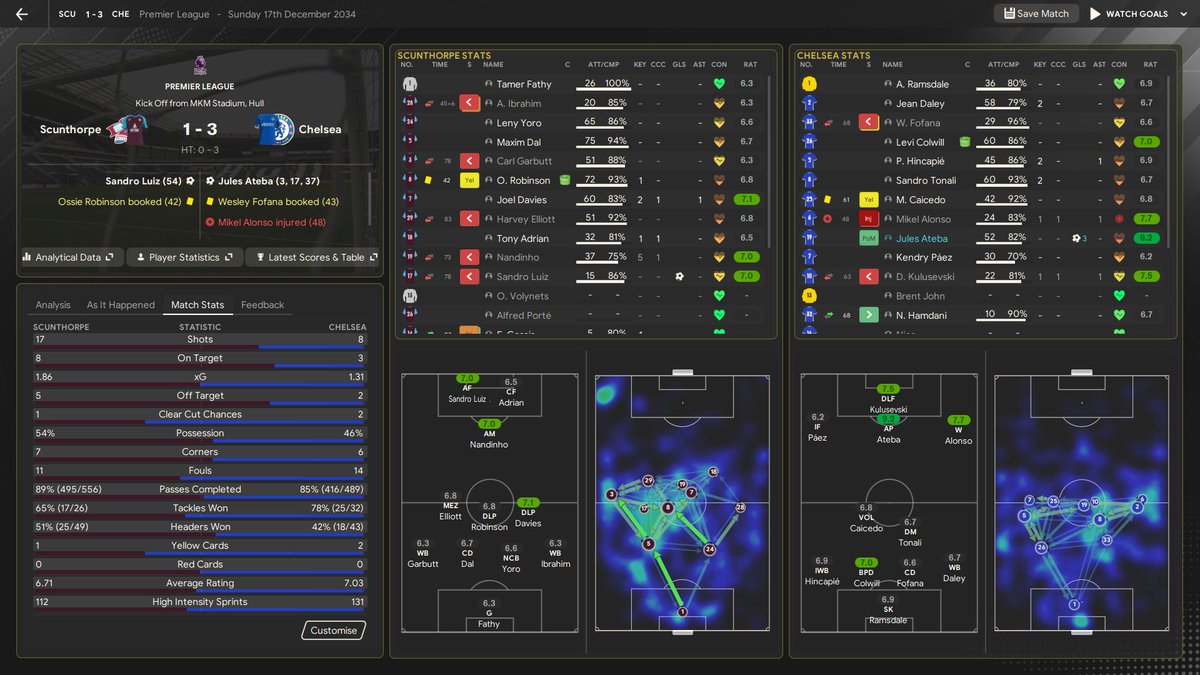Sort Chelsea stats by NAME column
The height and width of the screenshot is (675, 1200).
(x=892, y=65)
